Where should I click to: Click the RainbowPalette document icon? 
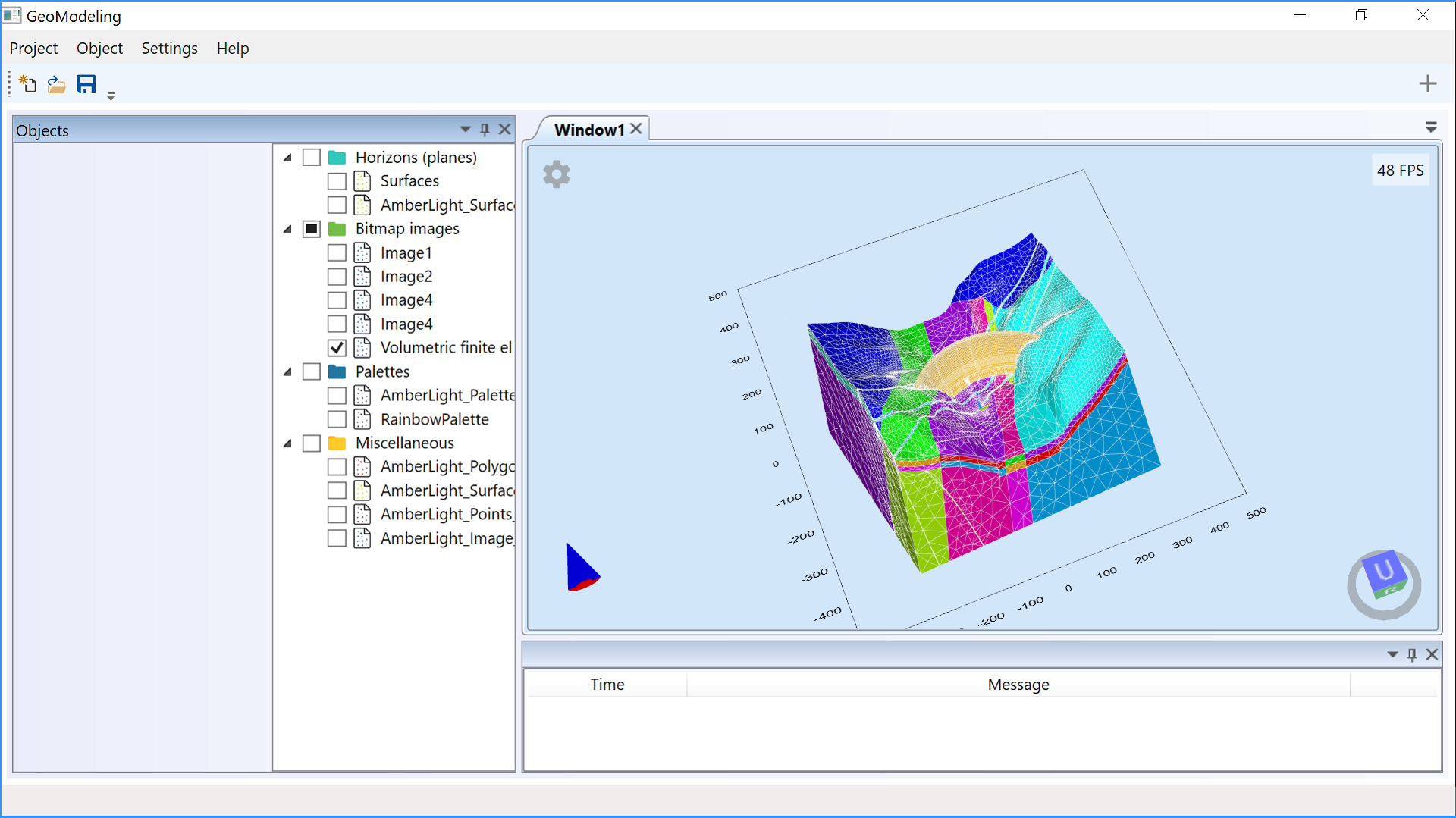(x=362, y=419)
